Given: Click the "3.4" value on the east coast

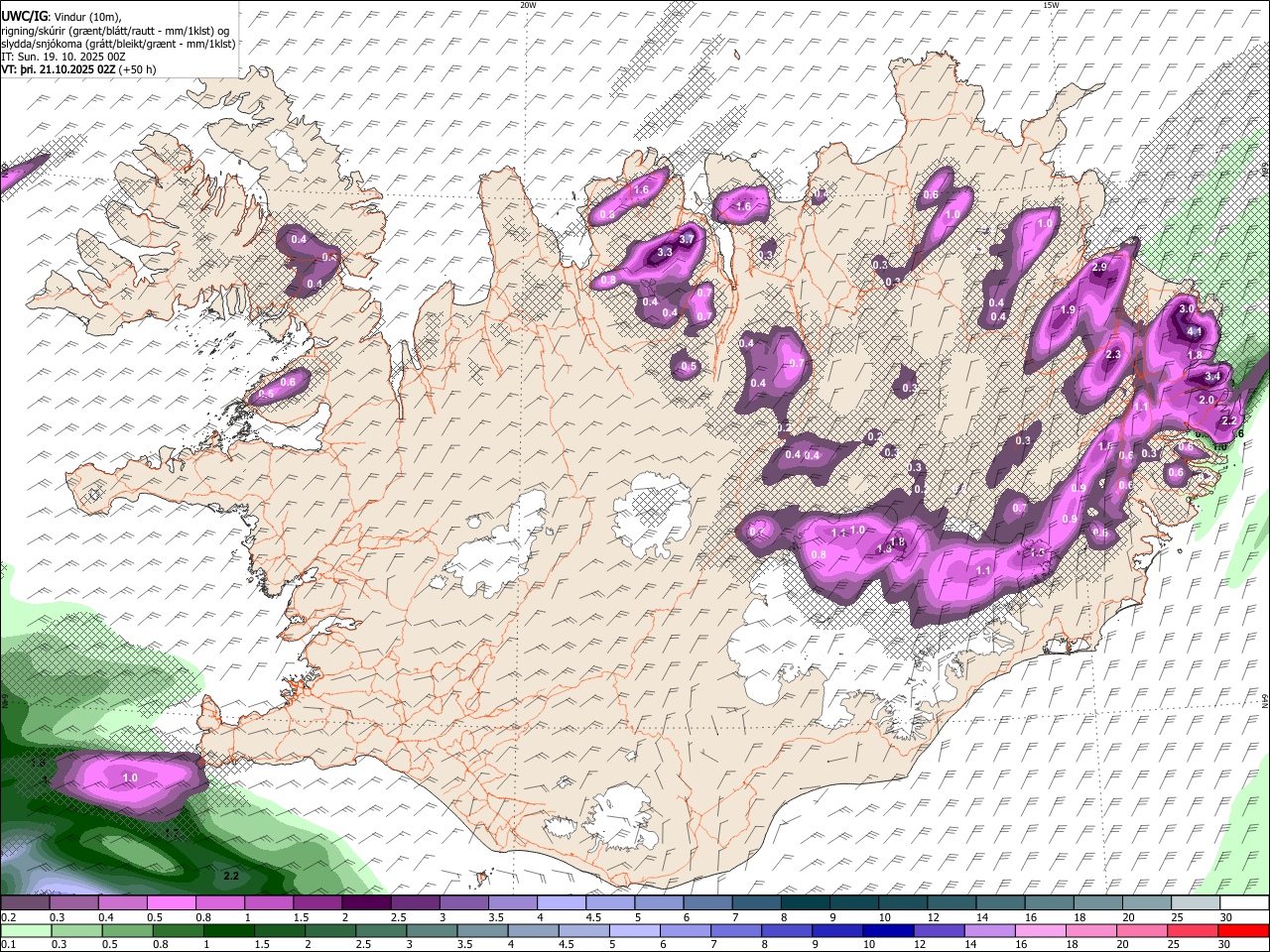Looking at the screenshot, I should (x=1212, y=377).
